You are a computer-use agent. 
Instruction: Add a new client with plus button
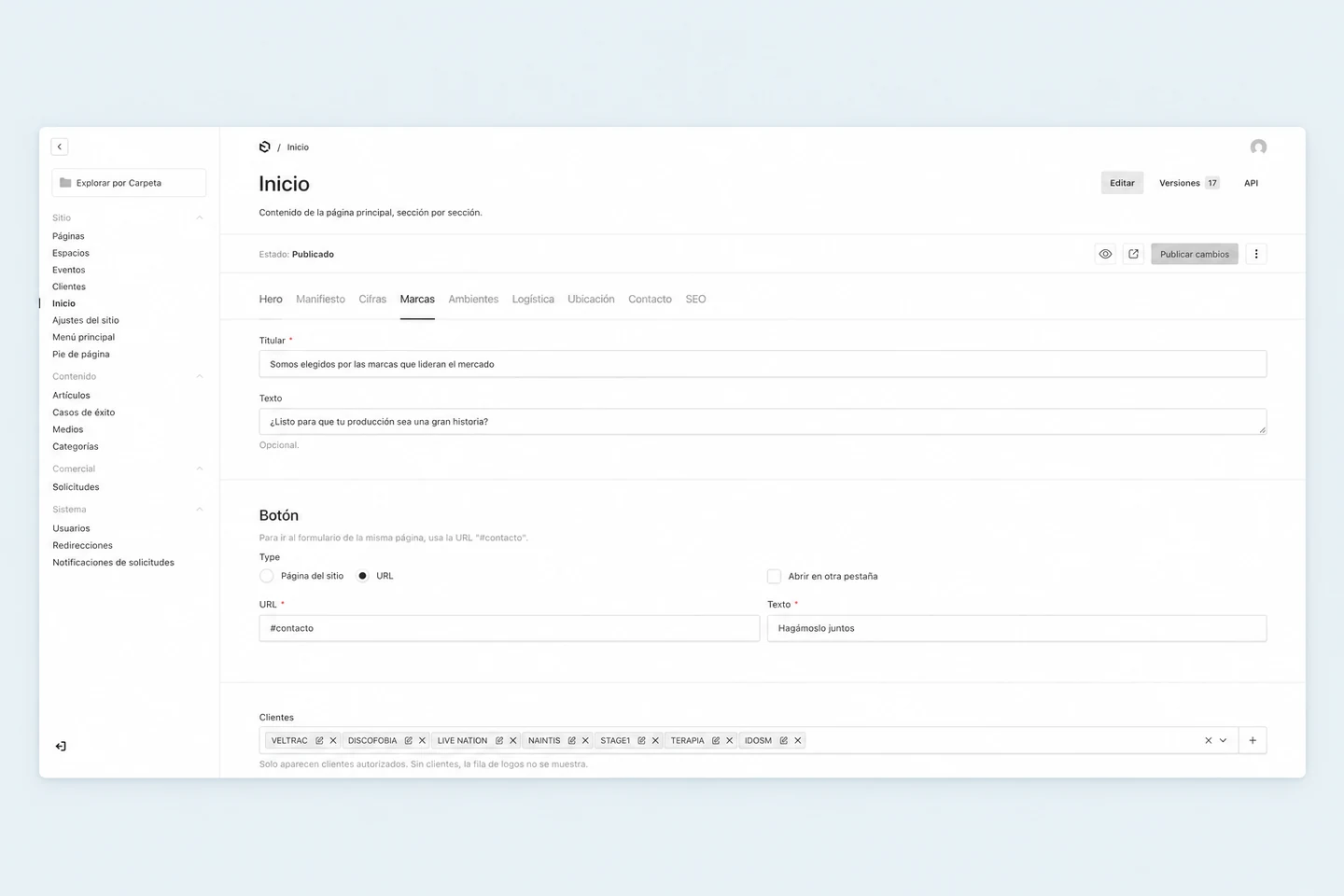tap(1253, 740)
